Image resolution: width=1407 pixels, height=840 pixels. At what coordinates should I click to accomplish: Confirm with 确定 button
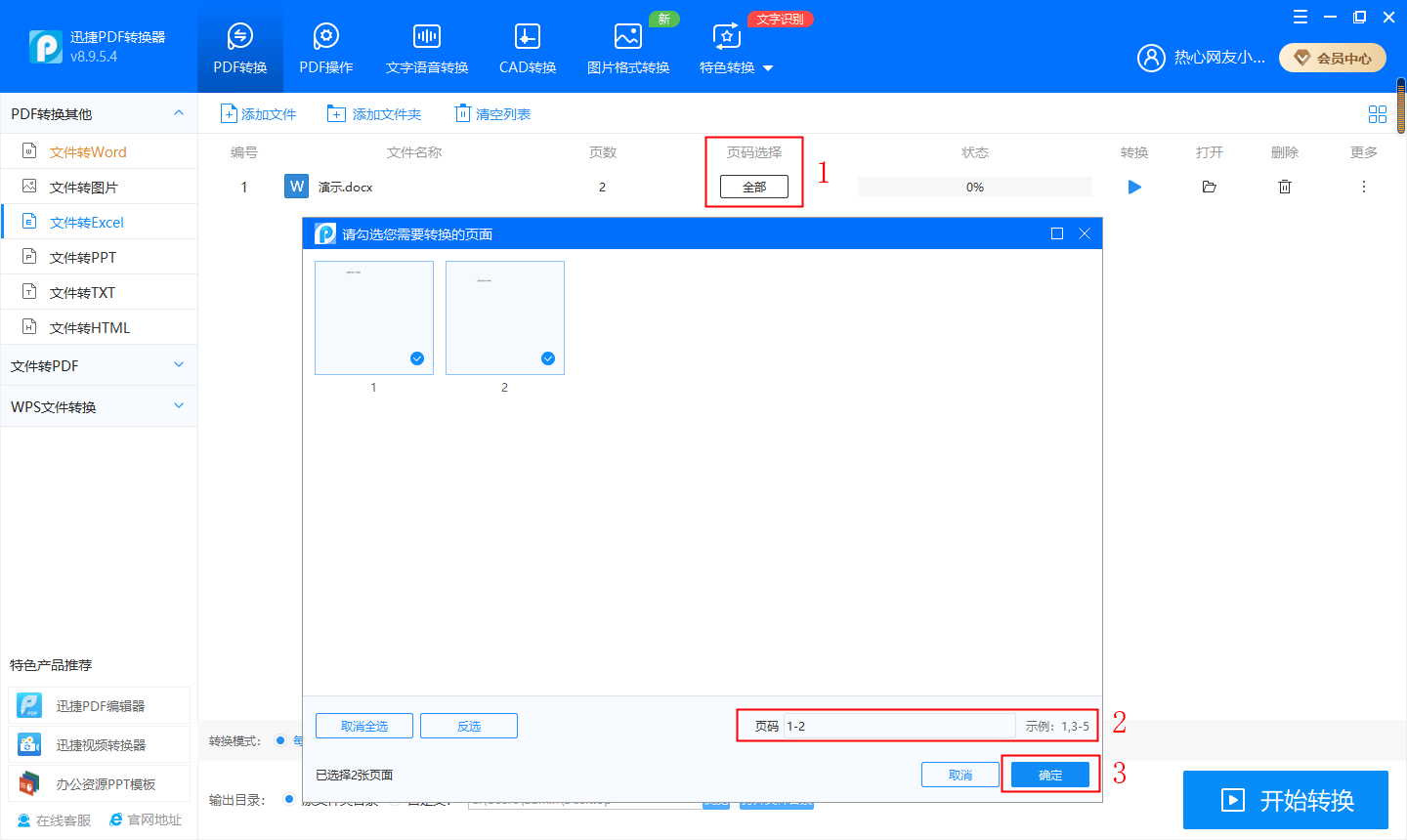(x=1050, y=775)
